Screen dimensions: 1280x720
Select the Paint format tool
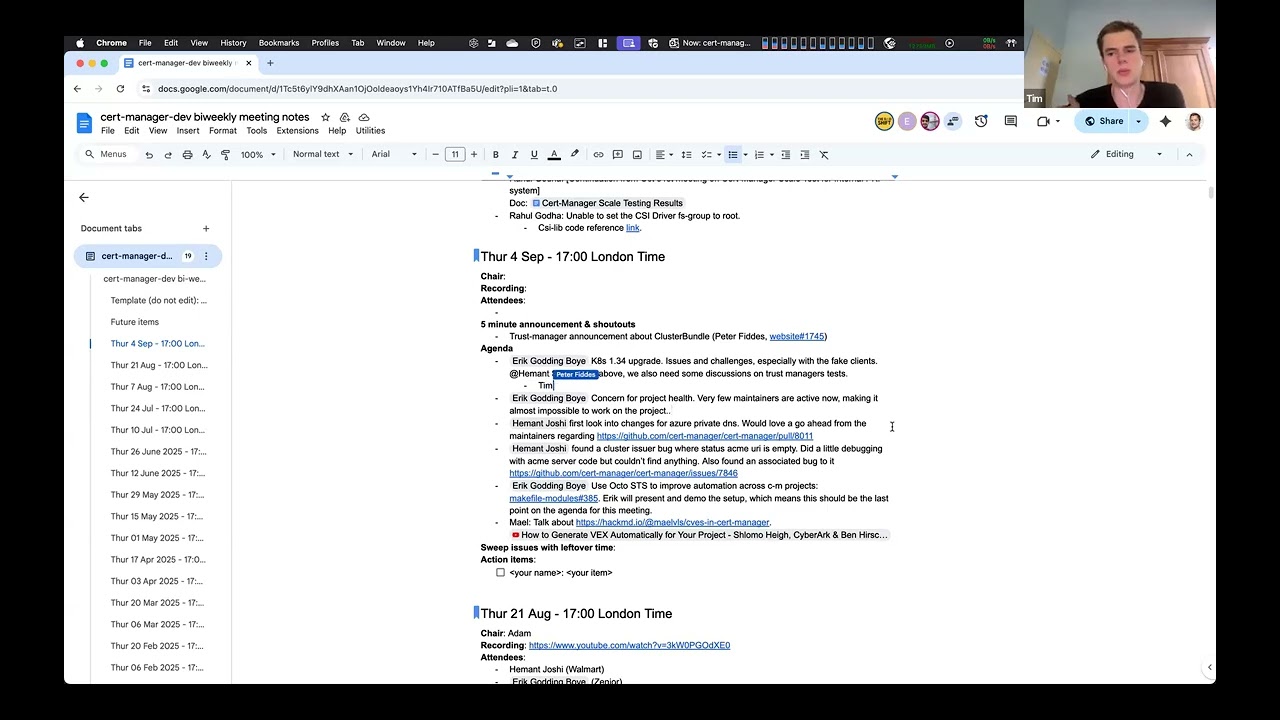point(225,154)
